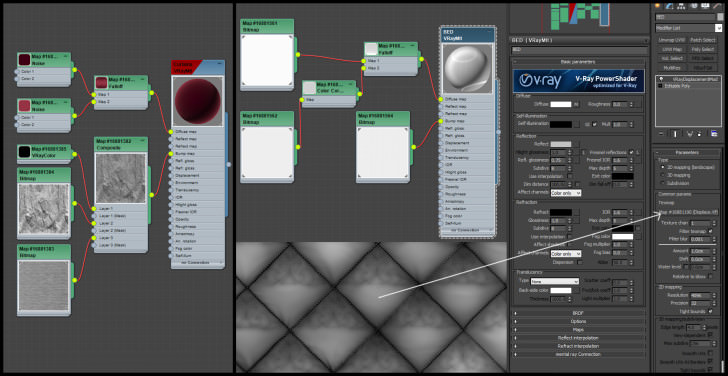The width and height of the screenshot is (728, 376).
Task: Click Make Unique icon under modifier stack
Action: coord(689,134)
